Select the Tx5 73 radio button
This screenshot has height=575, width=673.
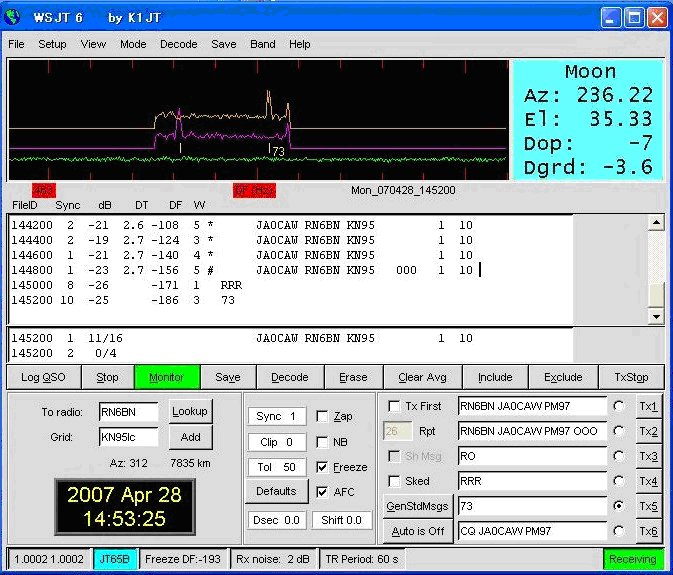pos(618,506)
